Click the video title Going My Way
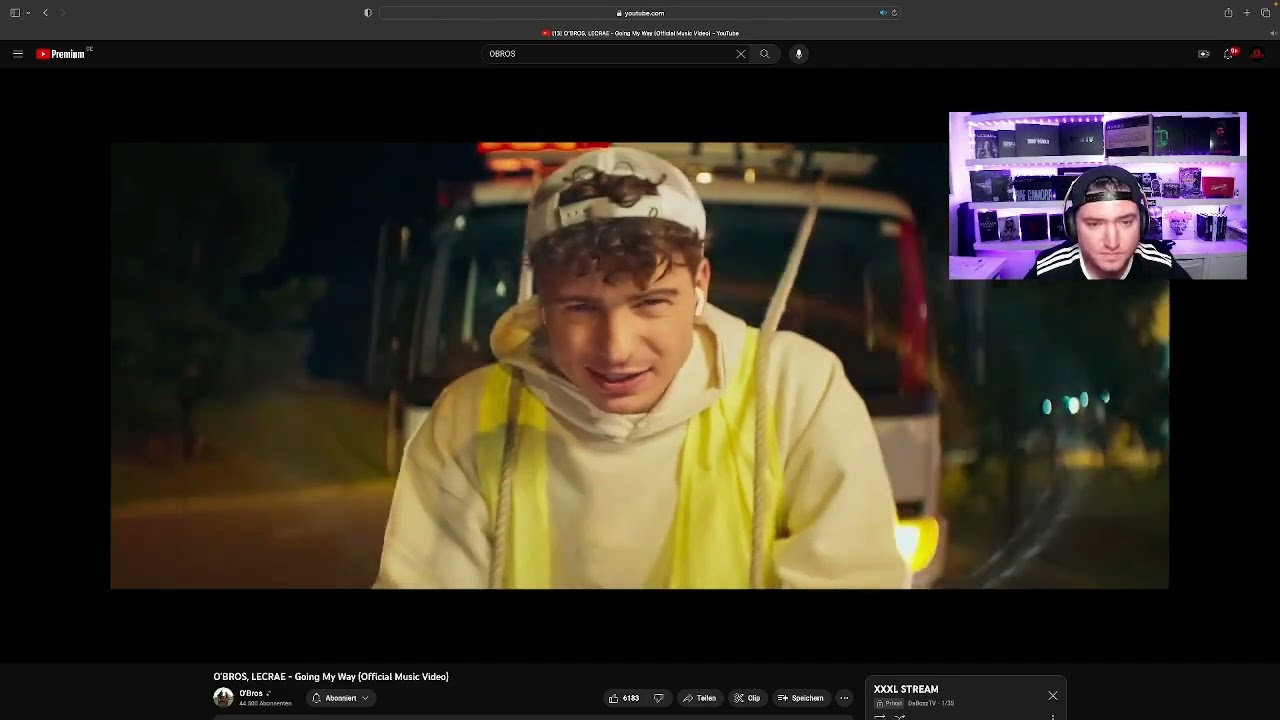This screenshot has width=1280, height=720. coord(331,677)
